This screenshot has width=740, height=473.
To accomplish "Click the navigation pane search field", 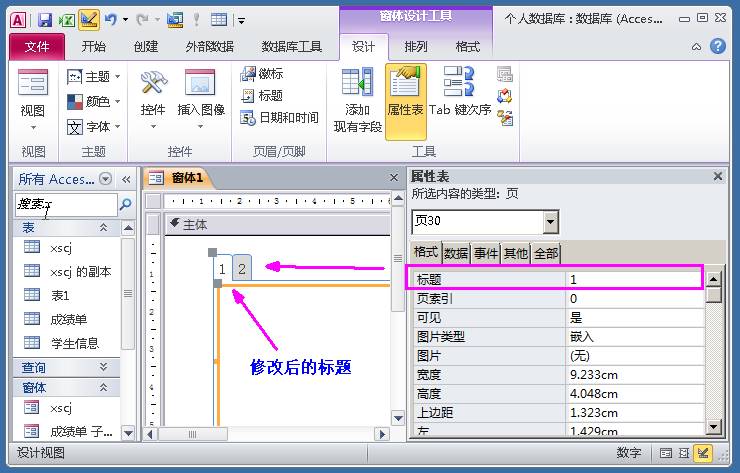I will click(x=66, y=205).
